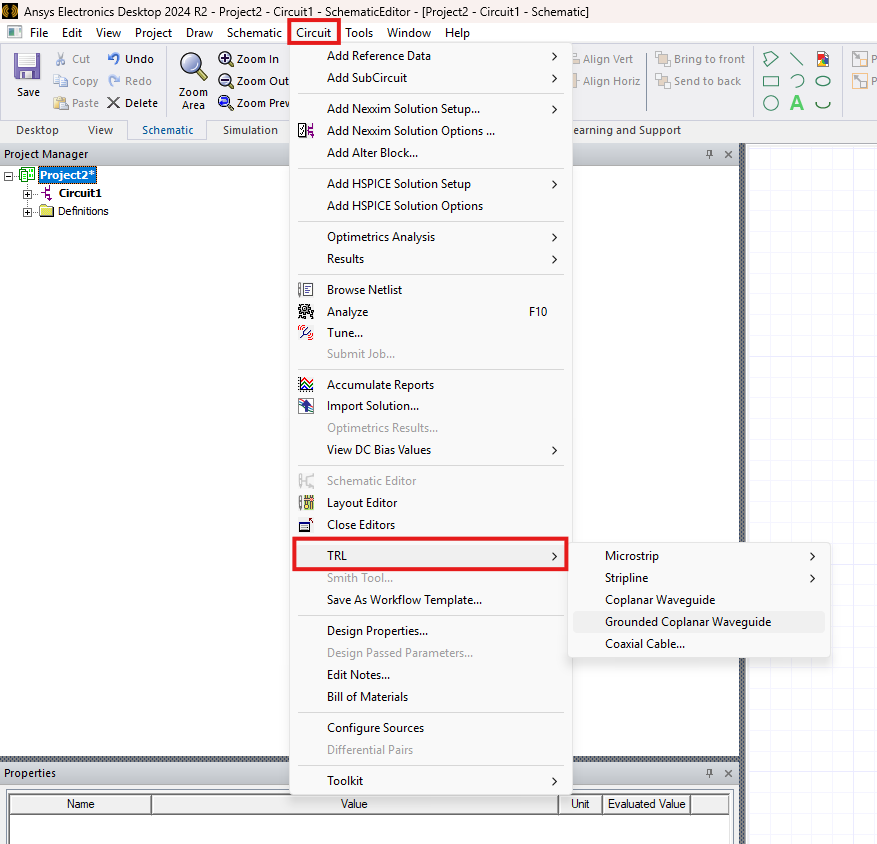
Task: Choose Grounded Coplanar Waveguide from TRL submenu
Action: [x=688, y=622]
